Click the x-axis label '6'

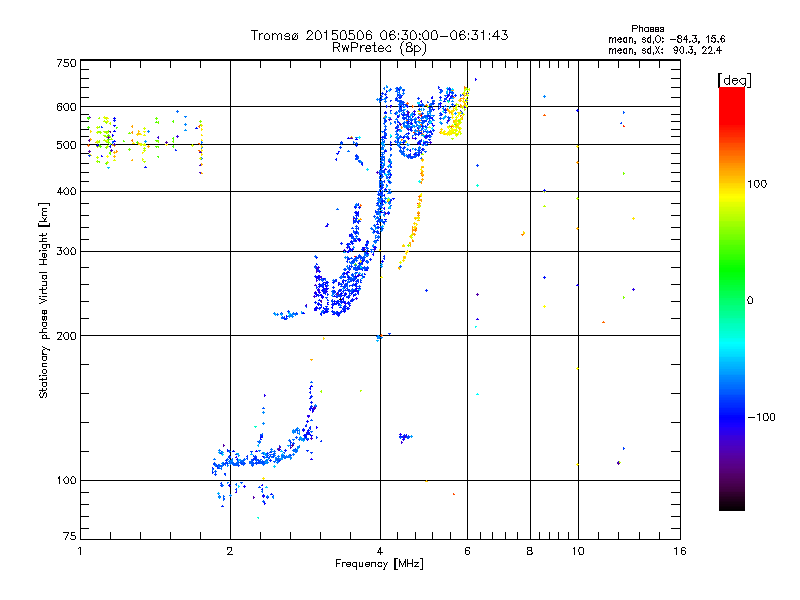click(x=467, y=551)
